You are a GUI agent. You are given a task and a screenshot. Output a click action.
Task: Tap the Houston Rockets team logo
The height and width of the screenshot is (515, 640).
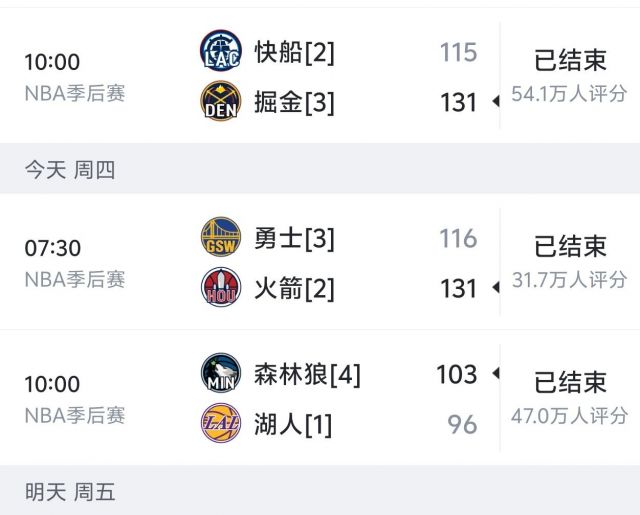tap(220, 289)
